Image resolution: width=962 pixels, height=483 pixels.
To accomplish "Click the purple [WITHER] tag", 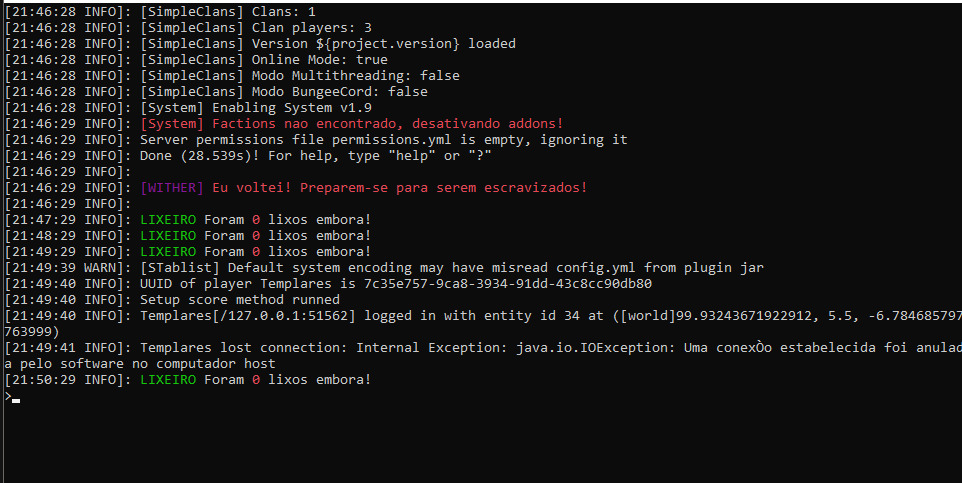I will coord(172,188).
